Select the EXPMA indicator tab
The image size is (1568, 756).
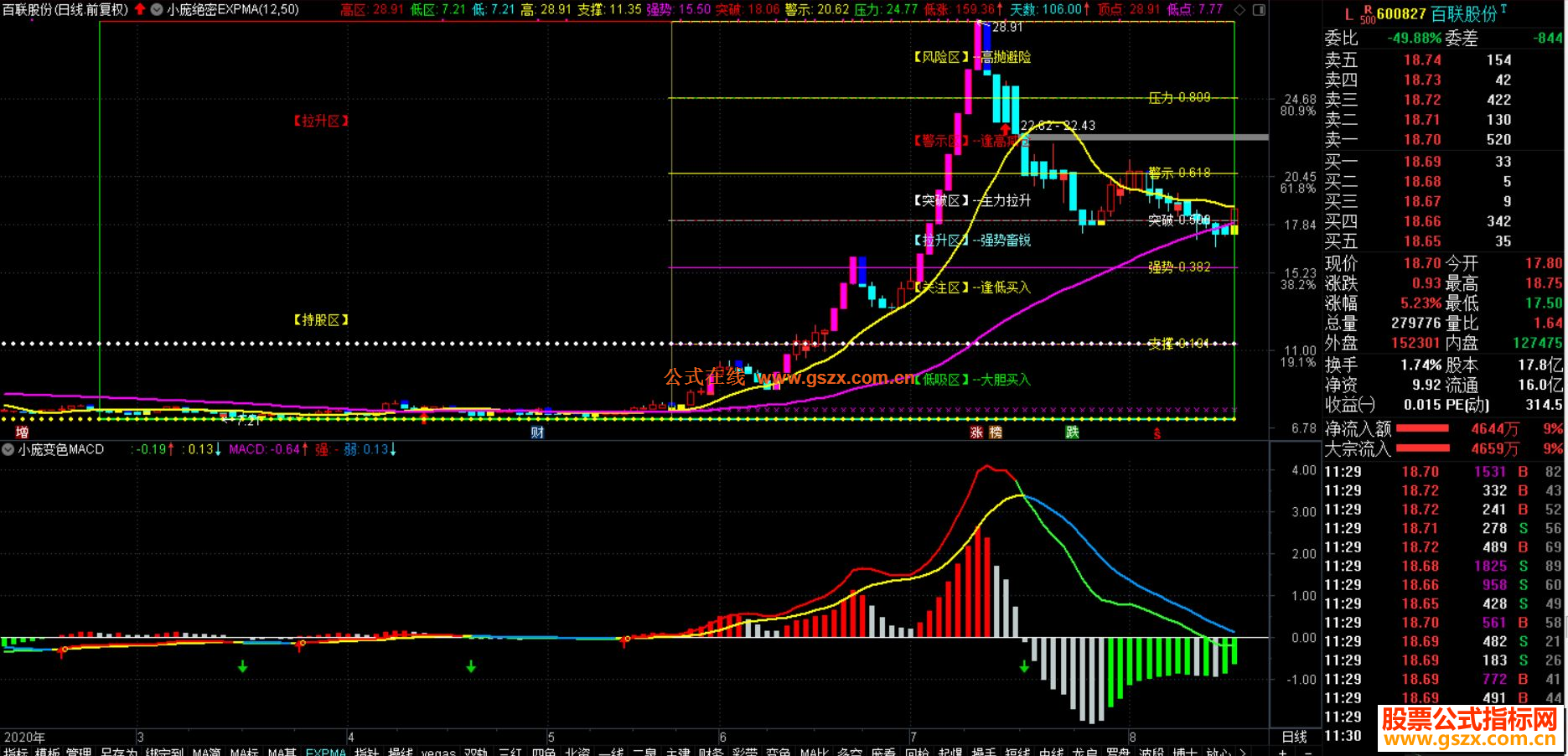click(326, 751)
